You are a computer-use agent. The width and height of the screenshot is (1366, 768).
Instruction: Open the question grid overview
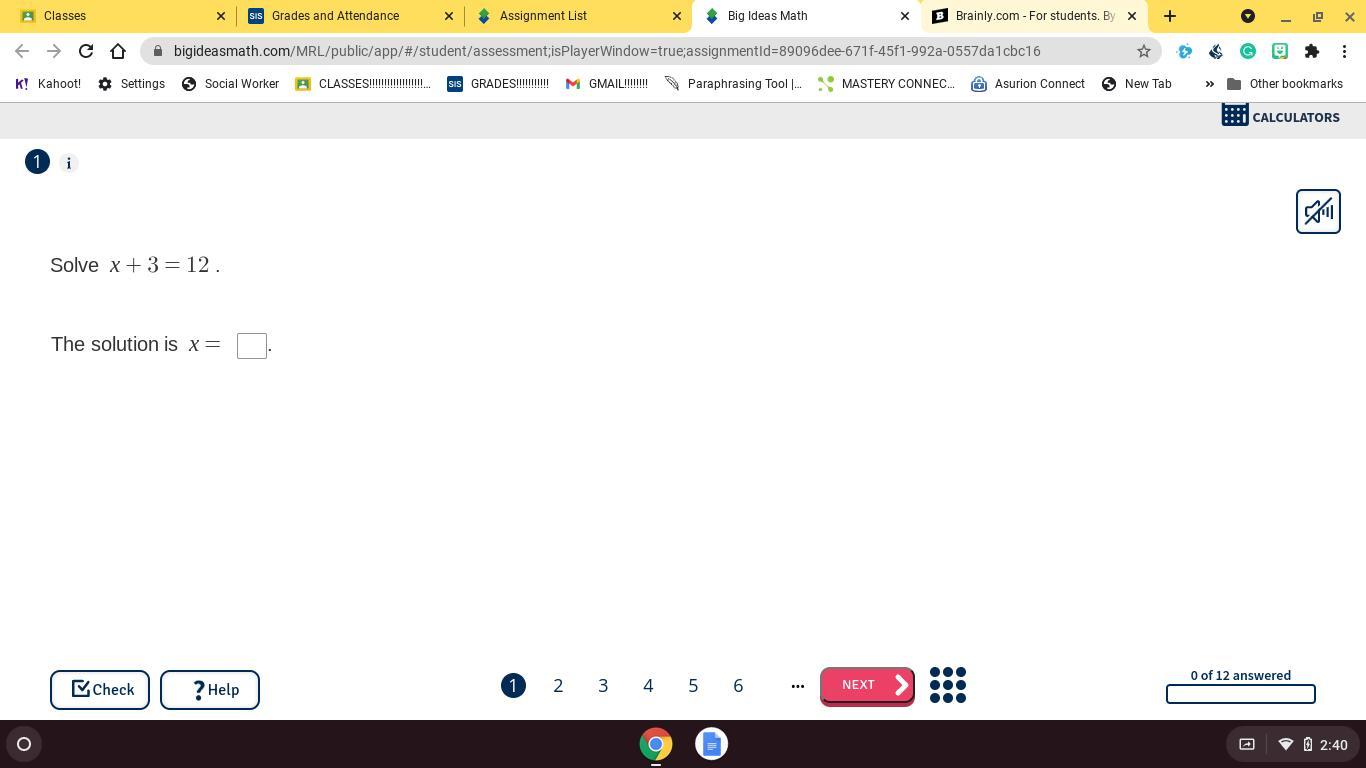click(x=948, y=685)
